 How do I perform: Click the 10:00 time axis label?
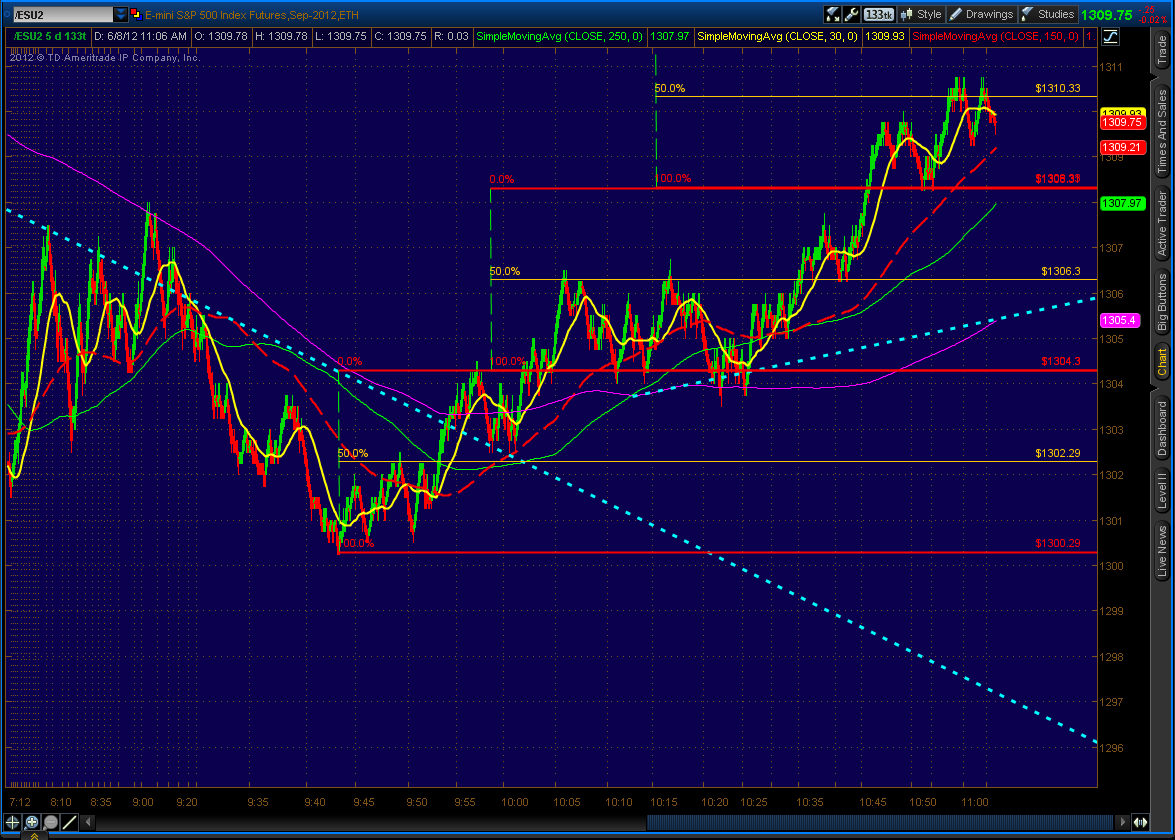coord(514,802)
